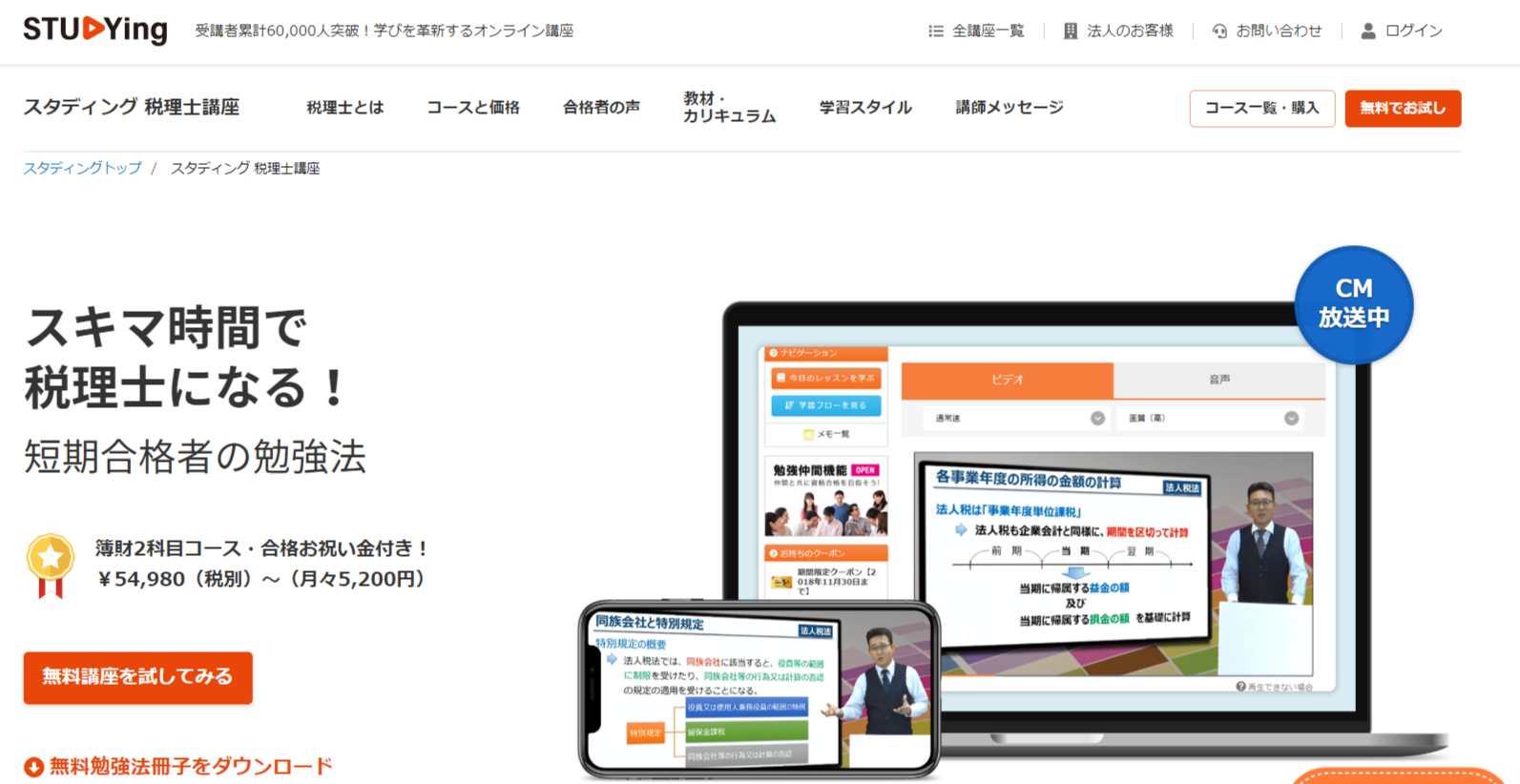The height and width of the screenshot is (784, 1520).
Task: Open ログイン link
Action: pyautogui.click(x=1413, y=31)
